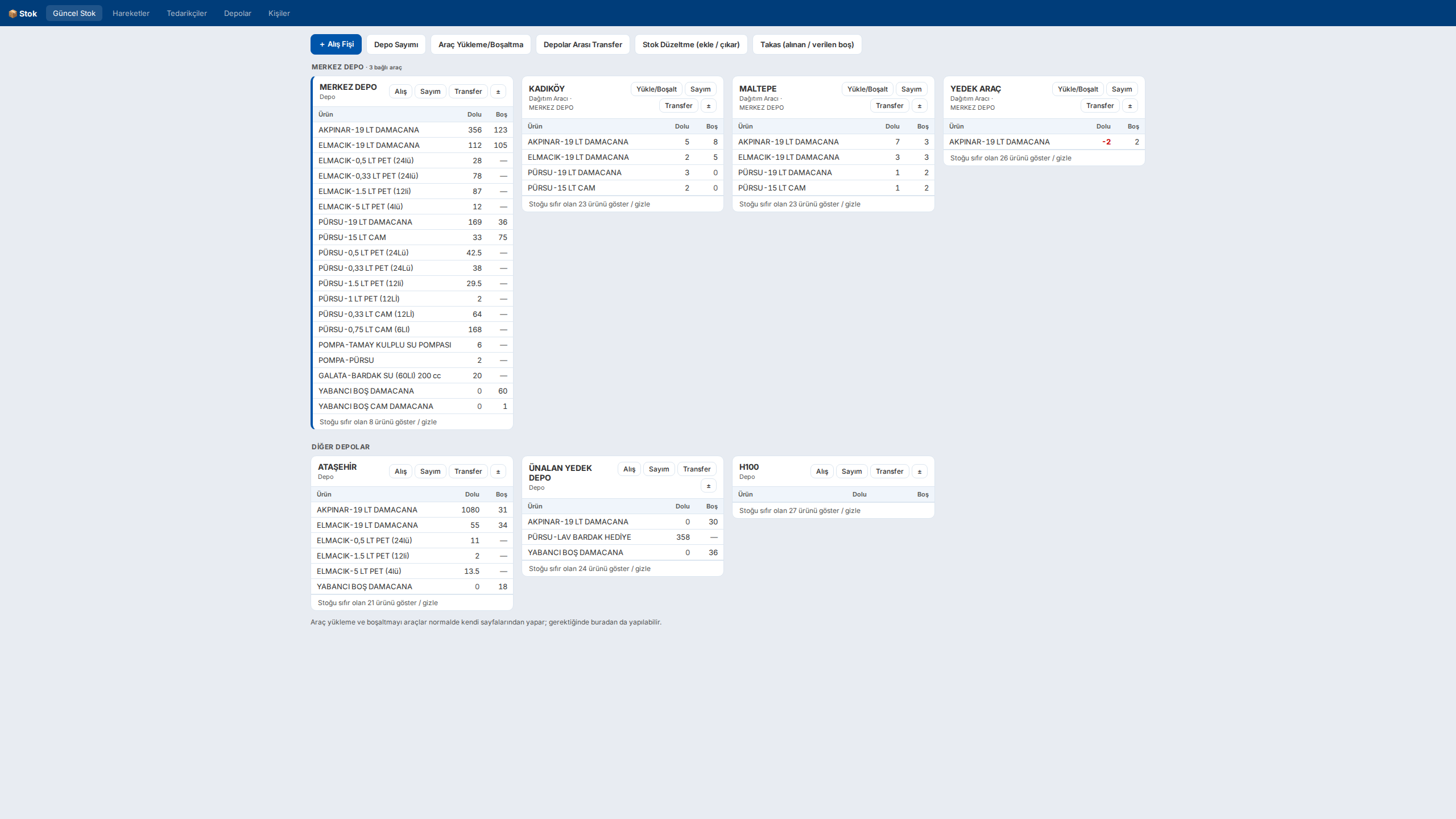Open the ± adjustment for MERKEZ DEPO
The width and height of the screenshot is (1456, 819).
coord(498,92)
